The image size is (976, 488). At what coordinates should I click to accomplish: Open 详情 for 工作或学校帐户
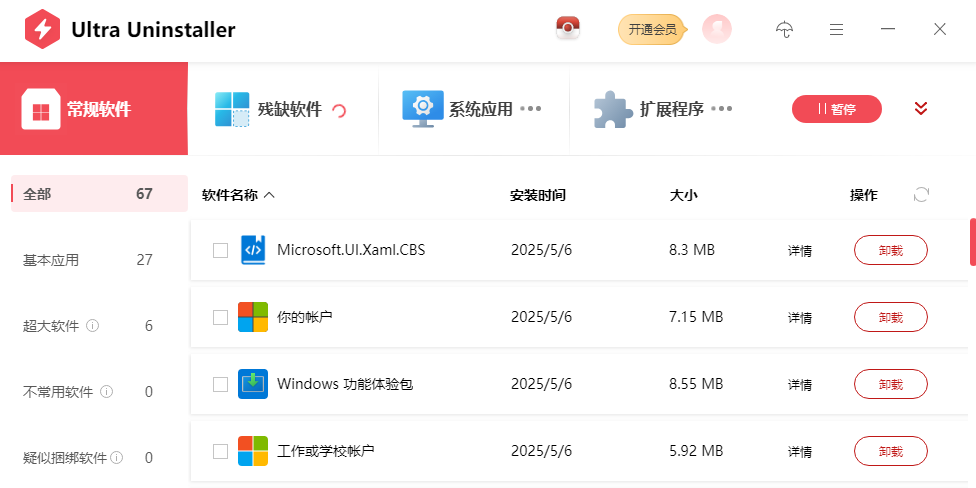pyautogui.click(x=800, y=452)
